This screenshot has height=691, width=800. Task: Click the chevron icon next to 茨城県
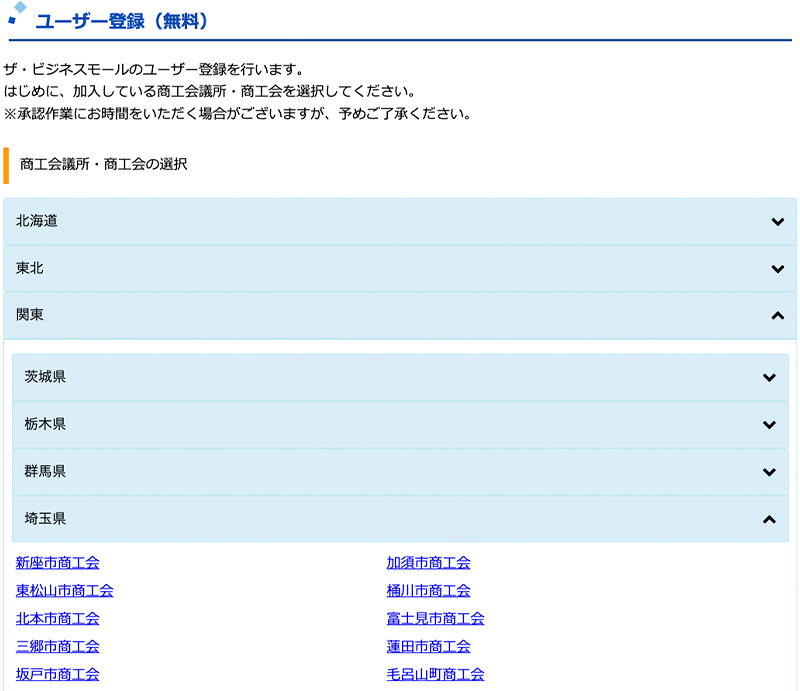pos(769,378)
